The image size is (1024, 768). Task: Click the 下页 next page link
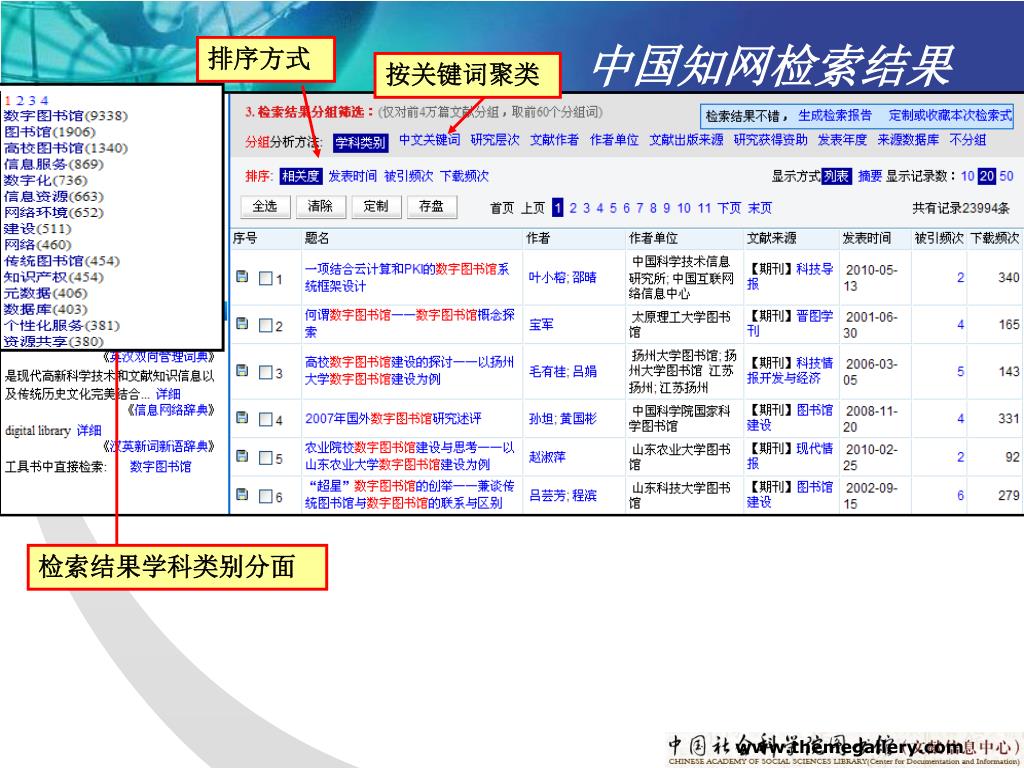(729, 208)
